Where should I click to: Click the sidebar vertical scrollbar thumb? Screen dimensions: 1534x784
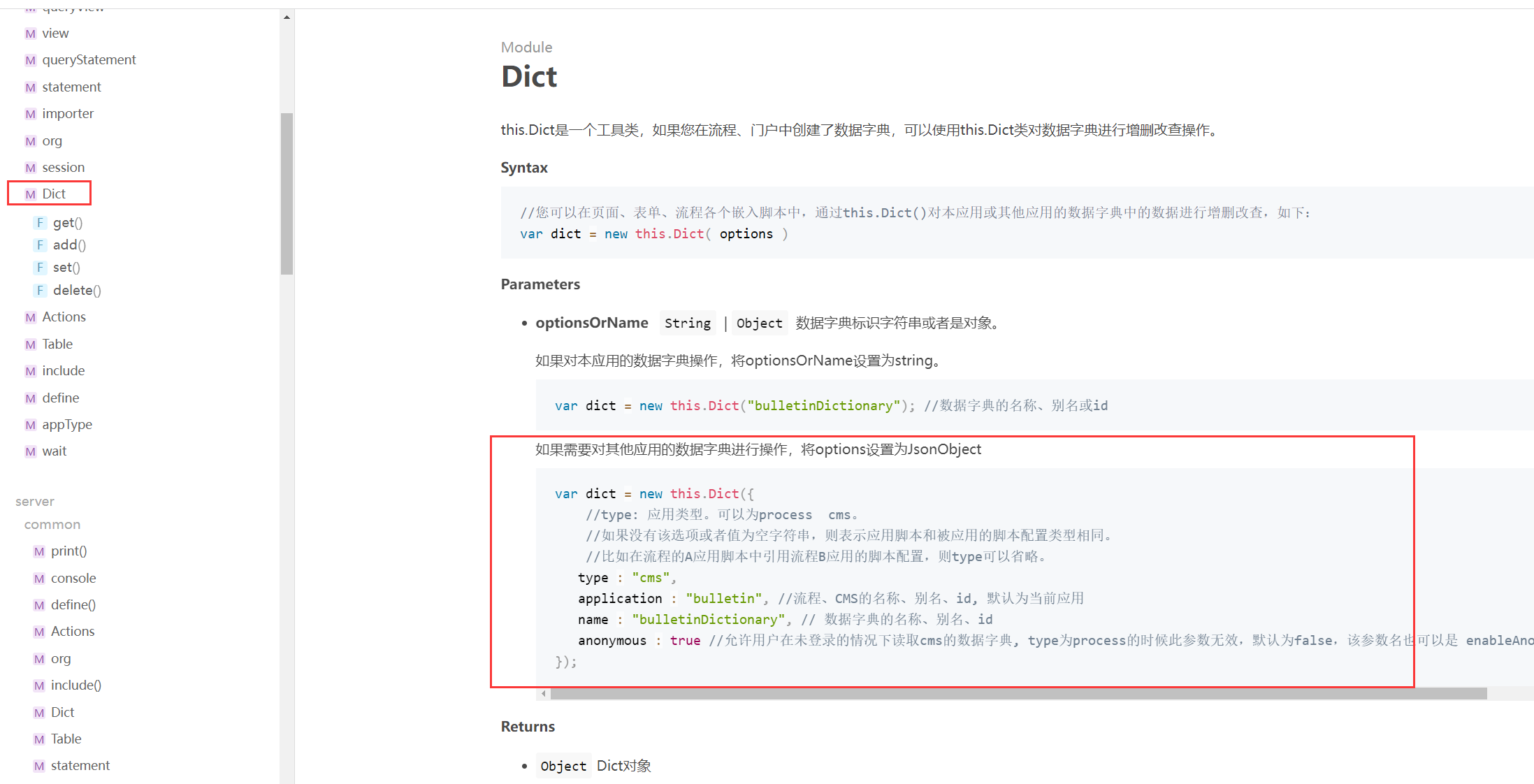(287, 194)
